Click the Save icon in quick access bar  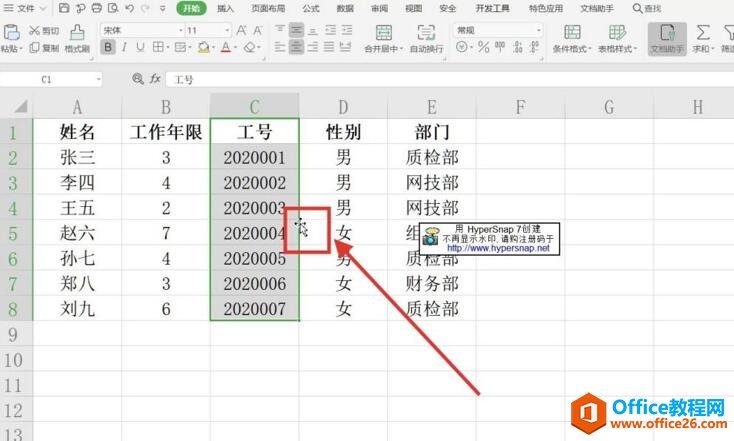pos(64,8)
